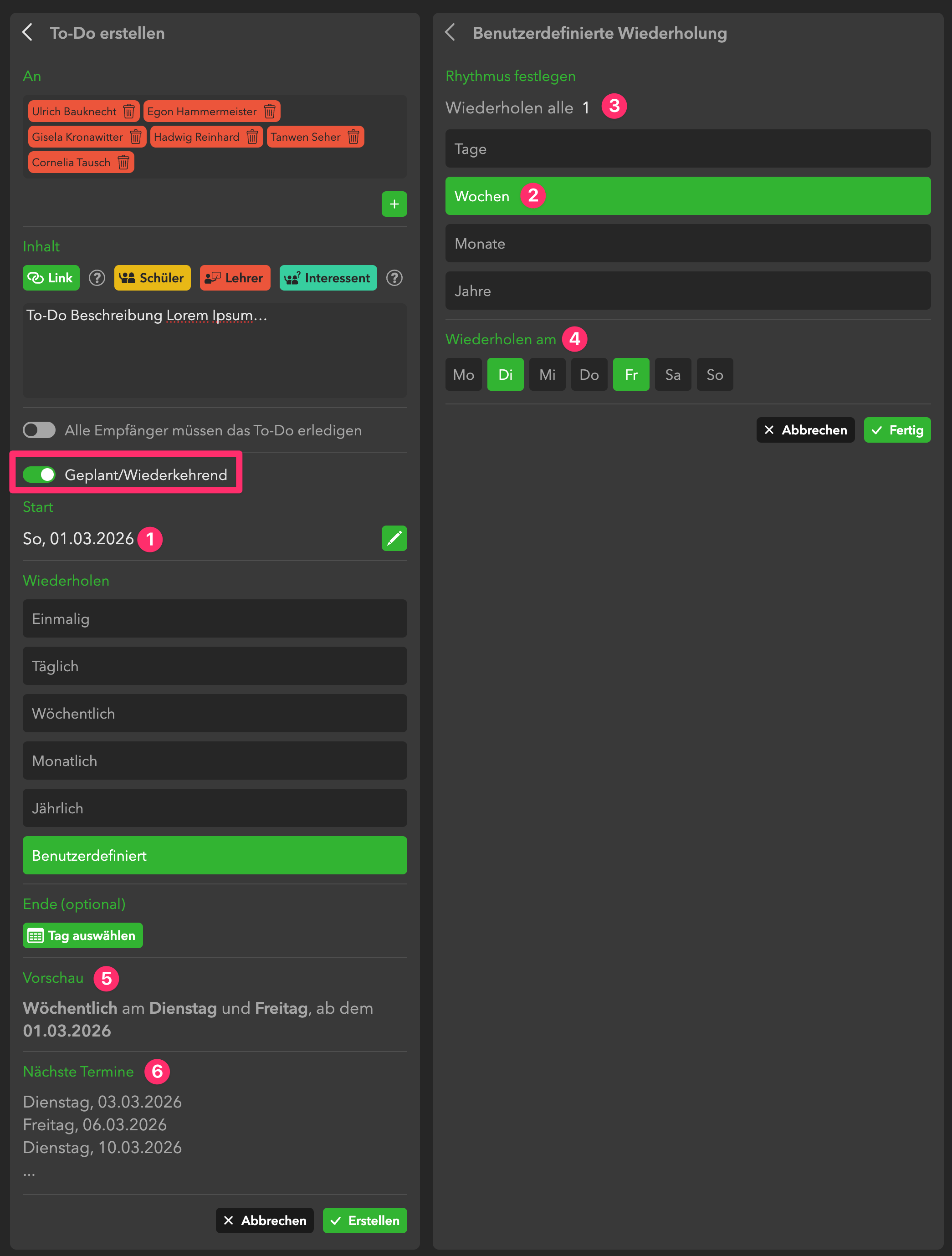Choose Tage as repetition unit

pyautogui.click(x=687, y=149)
